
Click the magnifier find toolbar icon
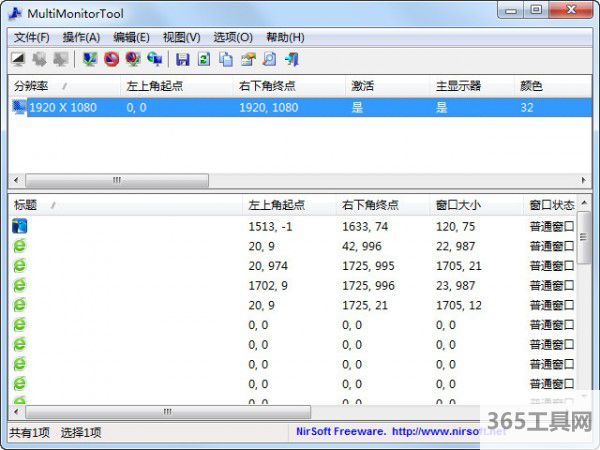(x=269, y=59)
